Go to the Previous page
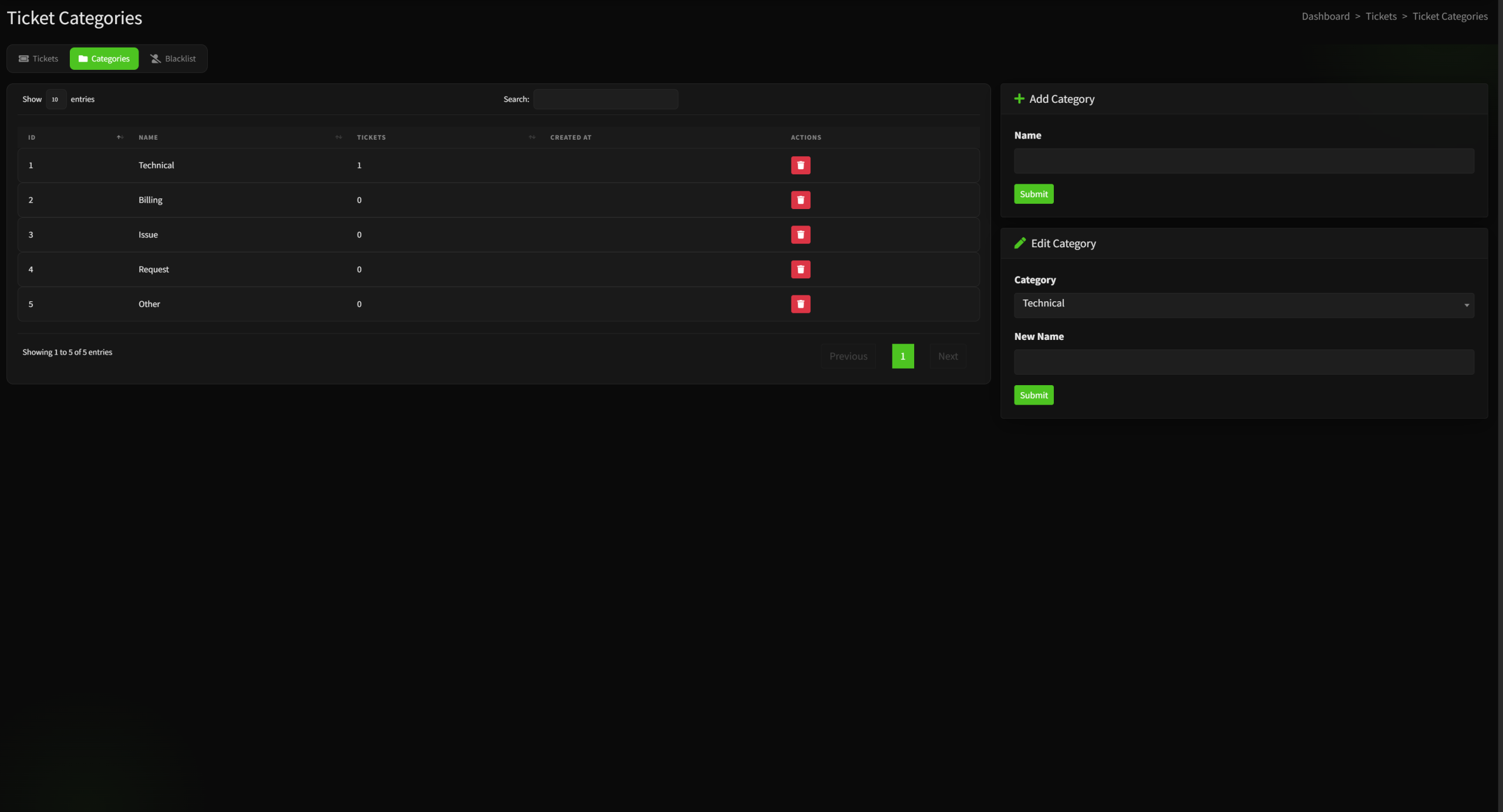This screenshot has width=1503, height=812. tap(848, 356)
